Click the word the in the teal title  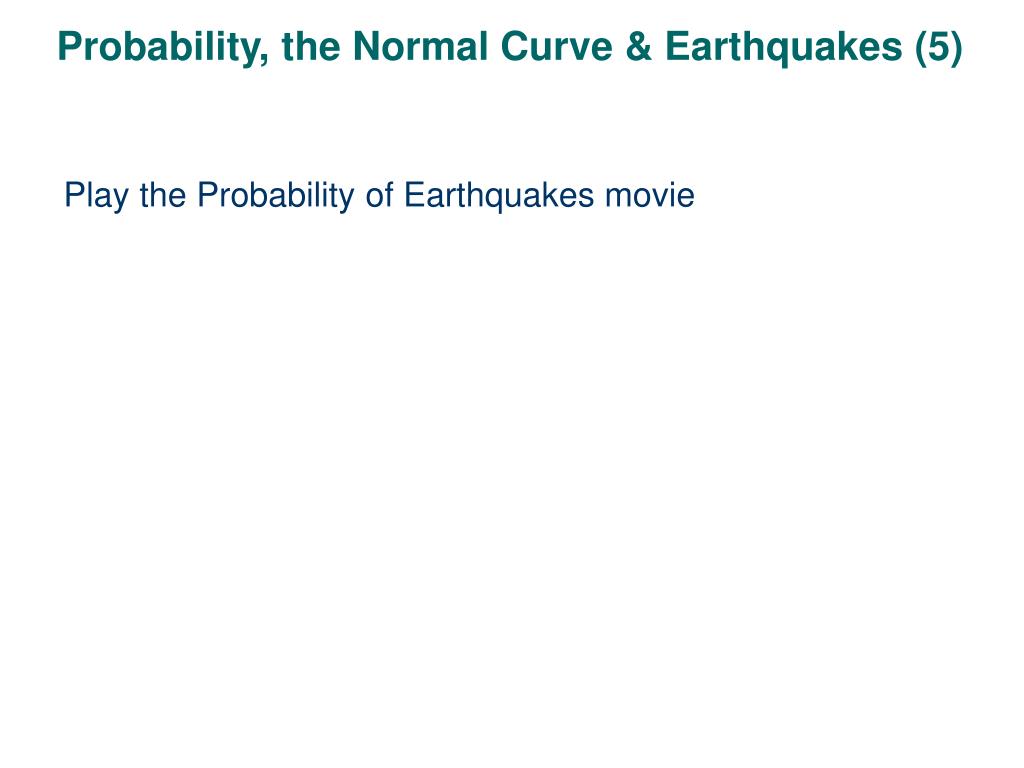(x=311, y=46)
